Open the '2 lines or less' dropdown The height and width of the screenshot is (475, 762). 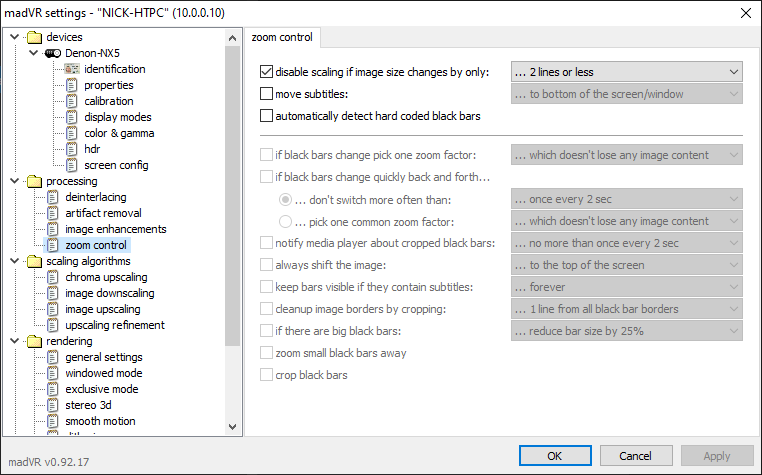tap(626, 72)
